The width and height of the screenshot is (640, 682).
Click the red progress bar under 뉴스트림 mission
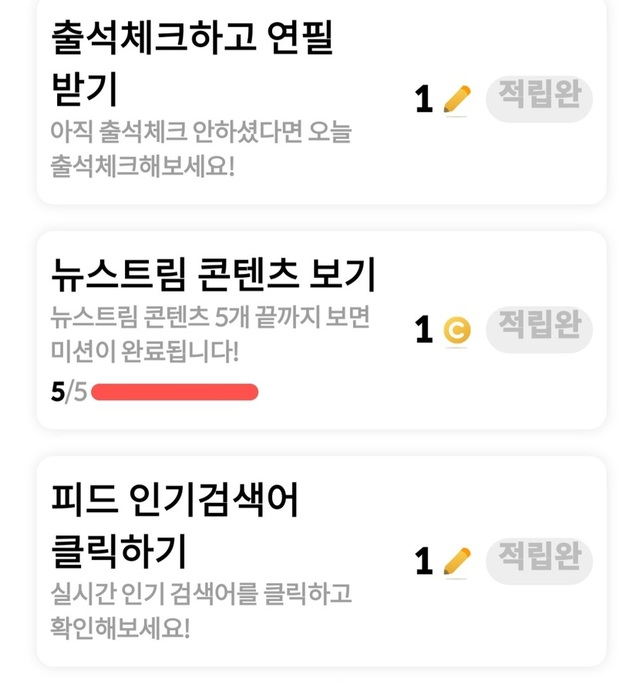pos(175,391)
